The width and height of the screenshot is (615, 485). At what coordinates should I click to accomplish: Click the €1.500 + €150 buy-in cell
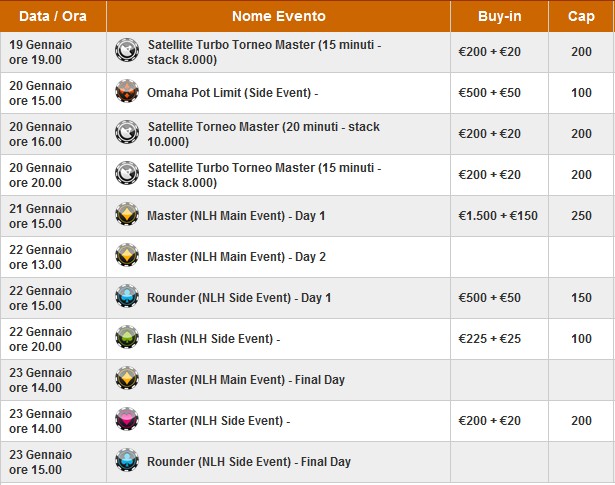498,215
